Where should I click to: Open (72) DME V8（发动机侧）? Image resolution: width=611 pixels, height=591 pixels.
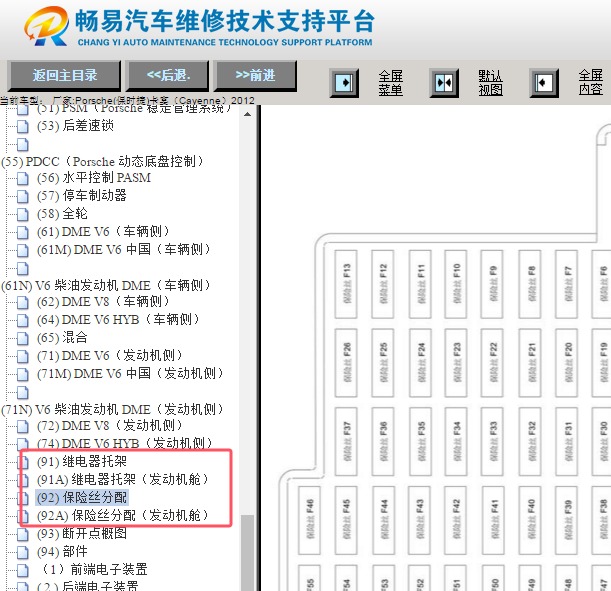(x=109, y=425)
